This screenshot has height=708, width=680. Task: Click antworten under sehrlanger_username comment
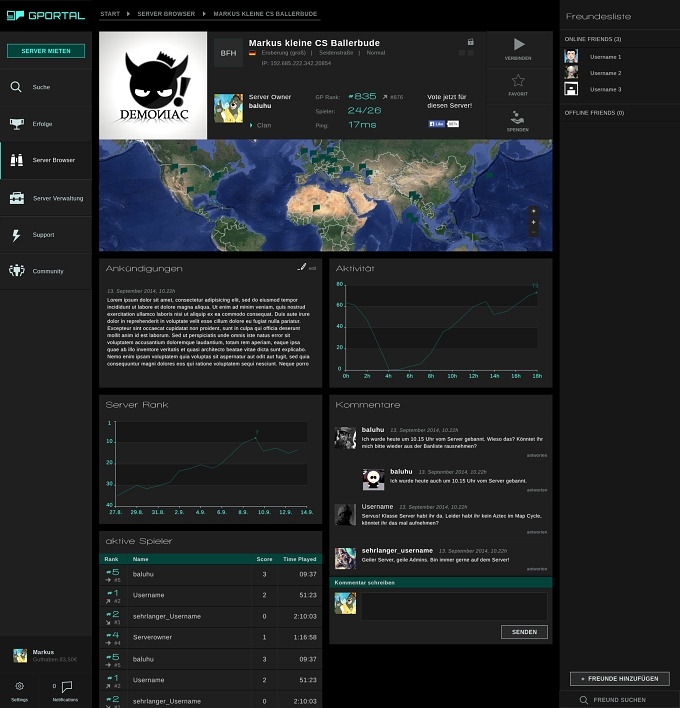point(536,569)
